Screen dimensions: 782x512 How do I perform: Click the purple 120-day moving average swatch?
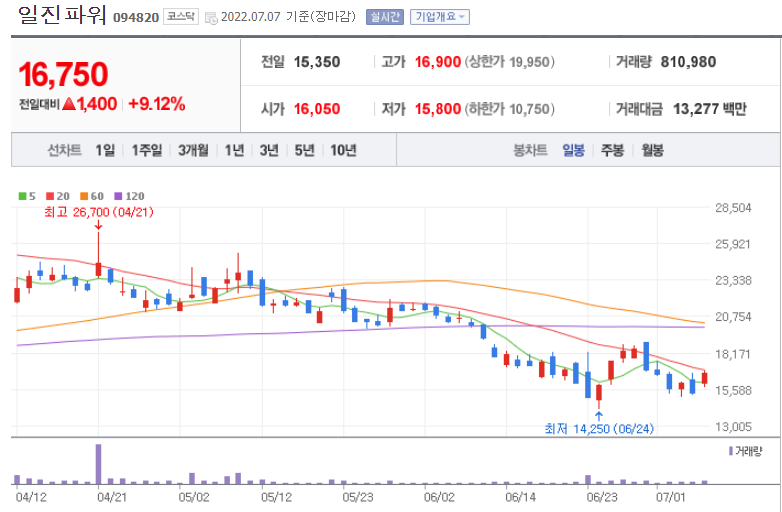pos(118,196)
